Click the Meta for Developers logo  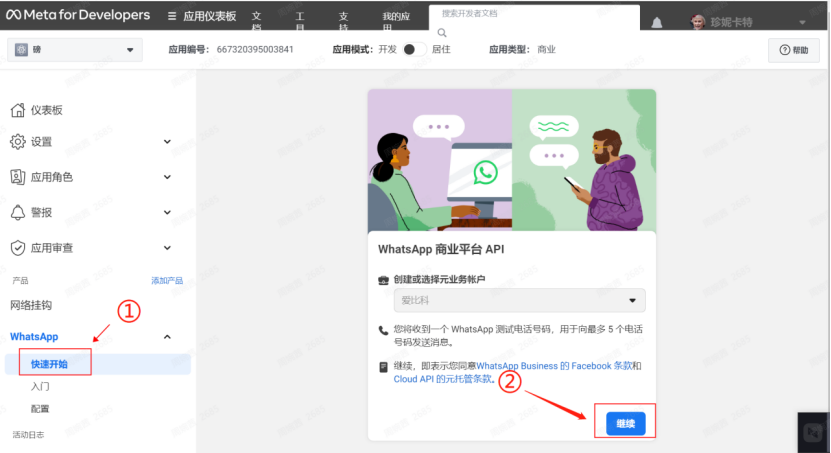pos(78,15)
